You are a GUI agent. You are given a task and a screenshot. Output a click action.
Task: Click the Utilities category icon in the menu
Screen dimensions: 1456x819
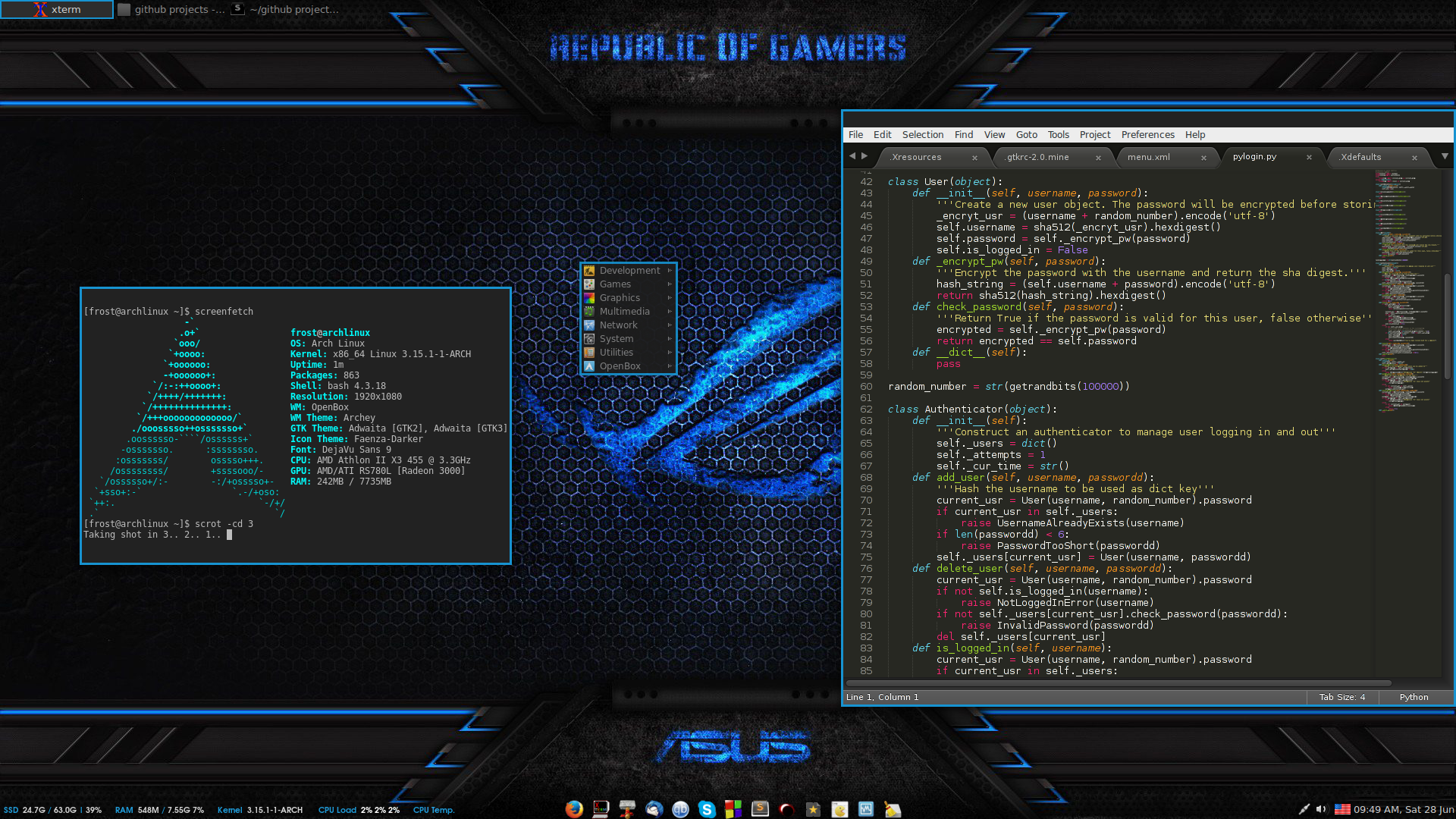coord(589,353)
